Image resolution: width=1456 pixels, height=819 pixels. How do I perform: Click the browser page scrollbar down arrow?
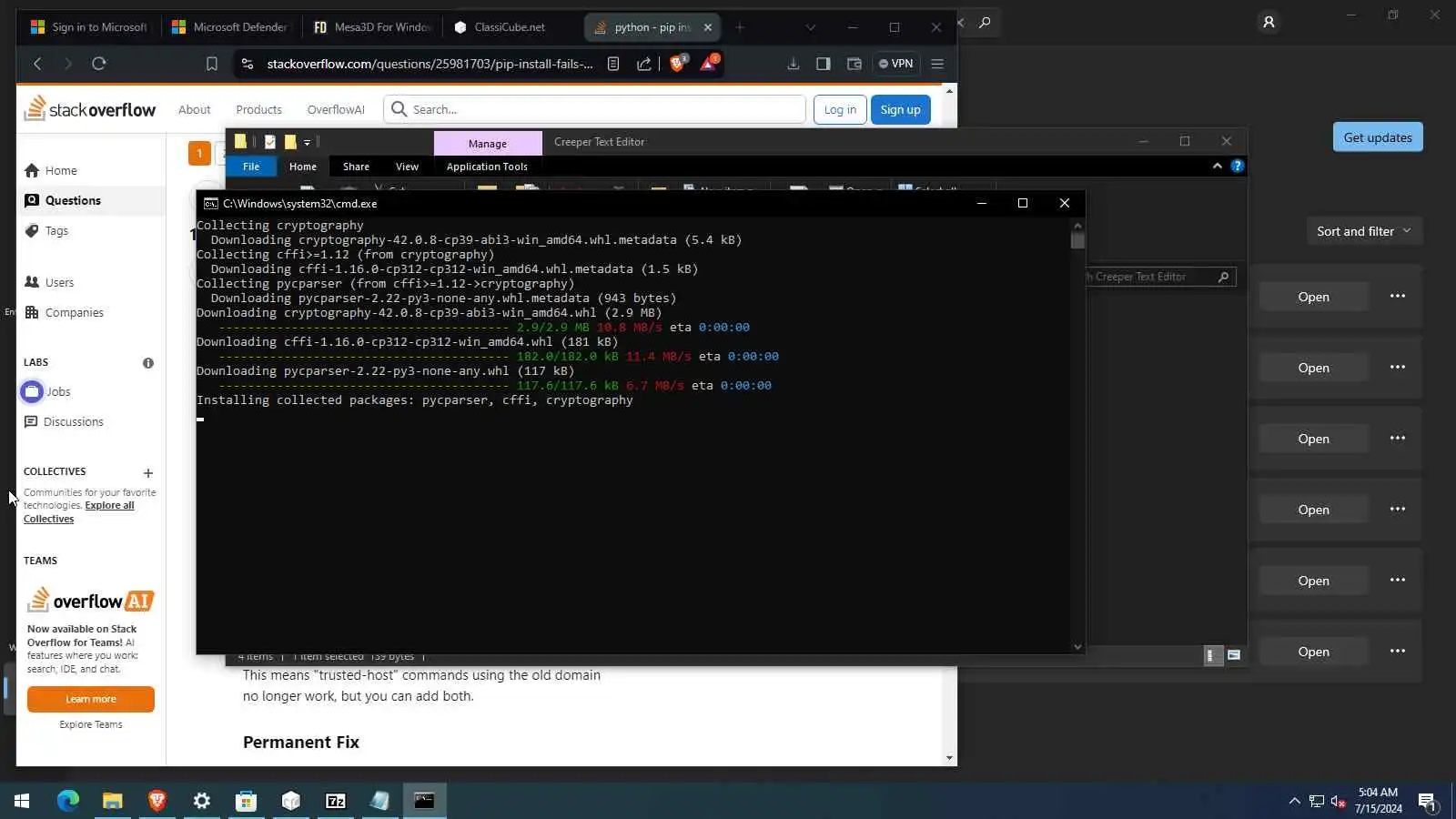(x=950, y=758)
